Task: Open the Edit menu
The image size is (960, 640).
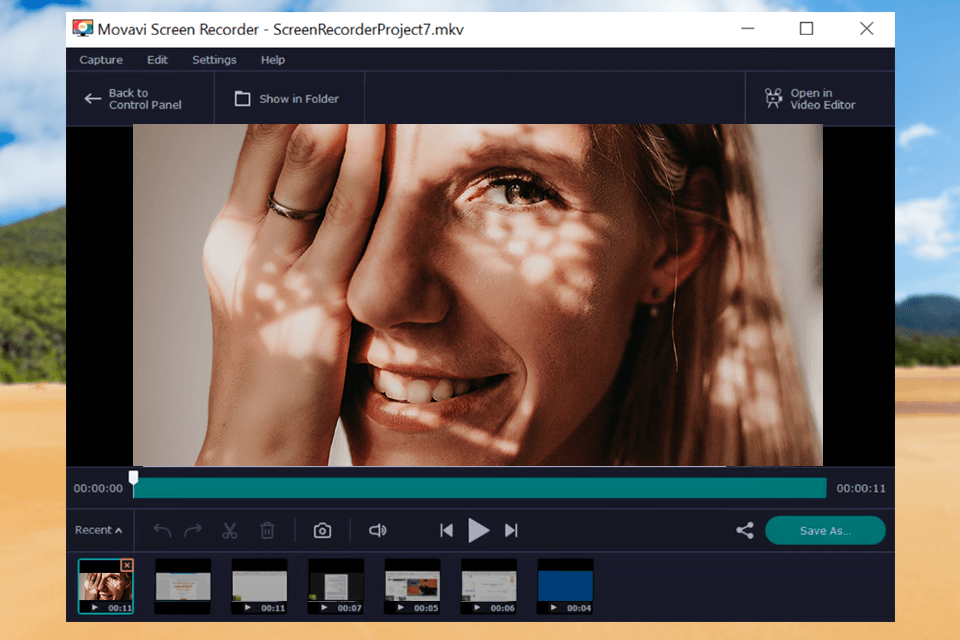Action: pyautogui.click(x=157, y=59)
